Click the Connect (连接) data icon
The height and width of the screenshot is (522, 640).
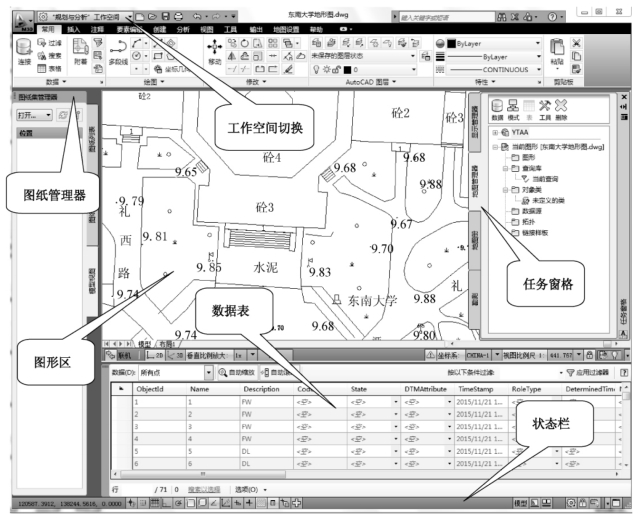pyautogui.click(x=24, y=51)
